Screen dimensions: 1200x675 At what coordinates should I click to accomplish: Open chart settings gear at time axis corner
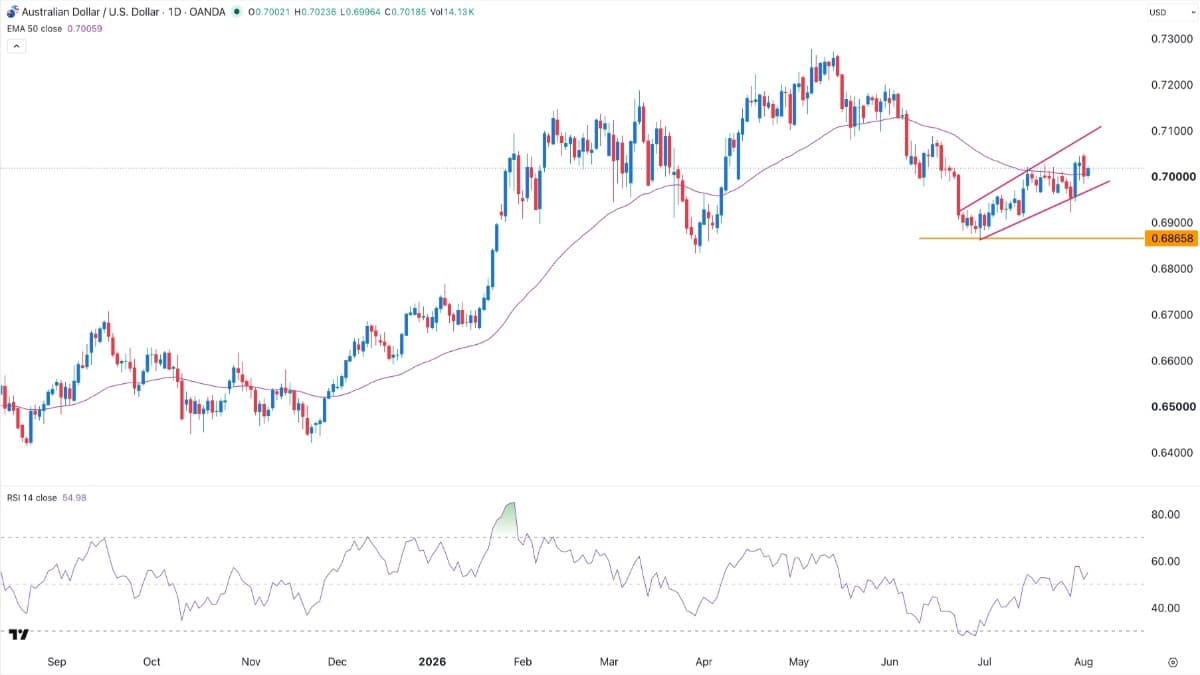1172,662
